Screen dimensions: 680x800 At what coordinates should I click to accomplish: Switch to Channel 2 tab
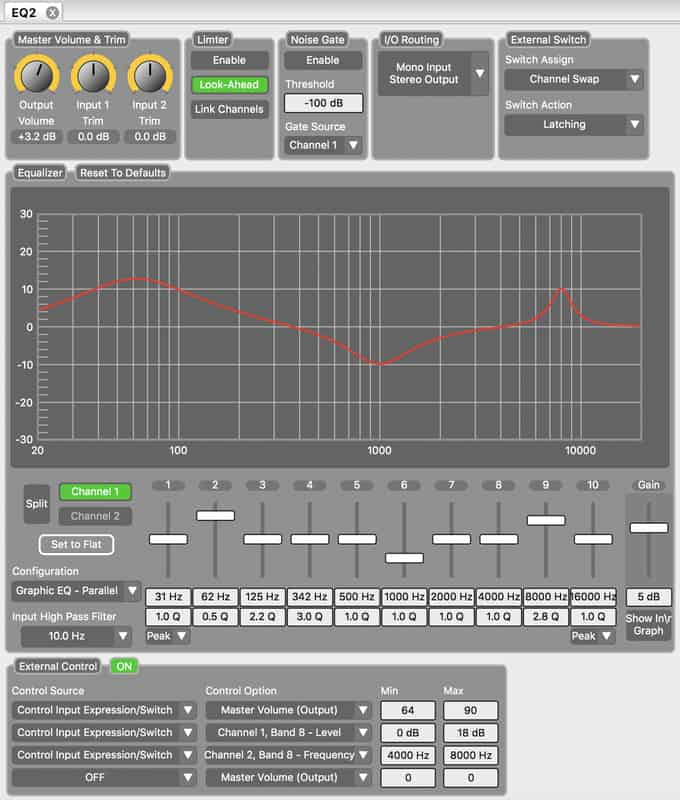[95, 516]
